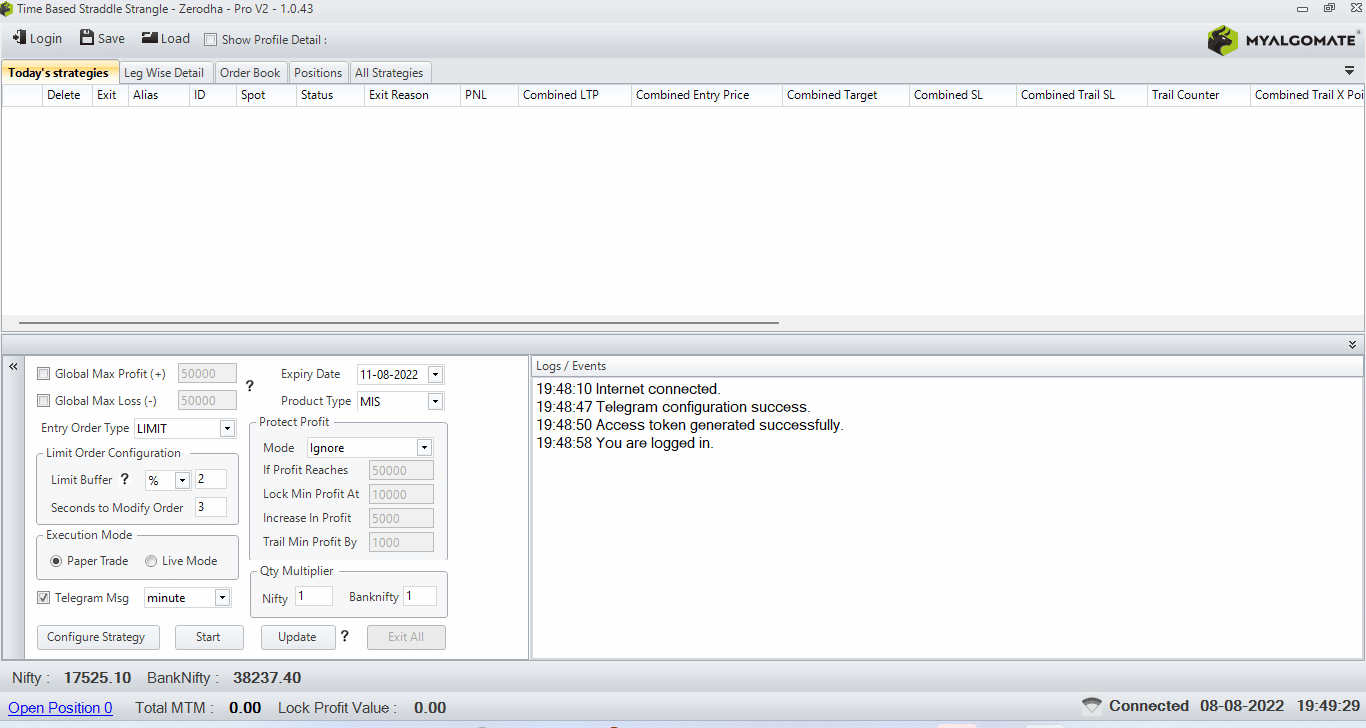This screenshot has height=728, width=1366.
Task: Enable Show Profile Detail checkbox
Action: [210, 40]
